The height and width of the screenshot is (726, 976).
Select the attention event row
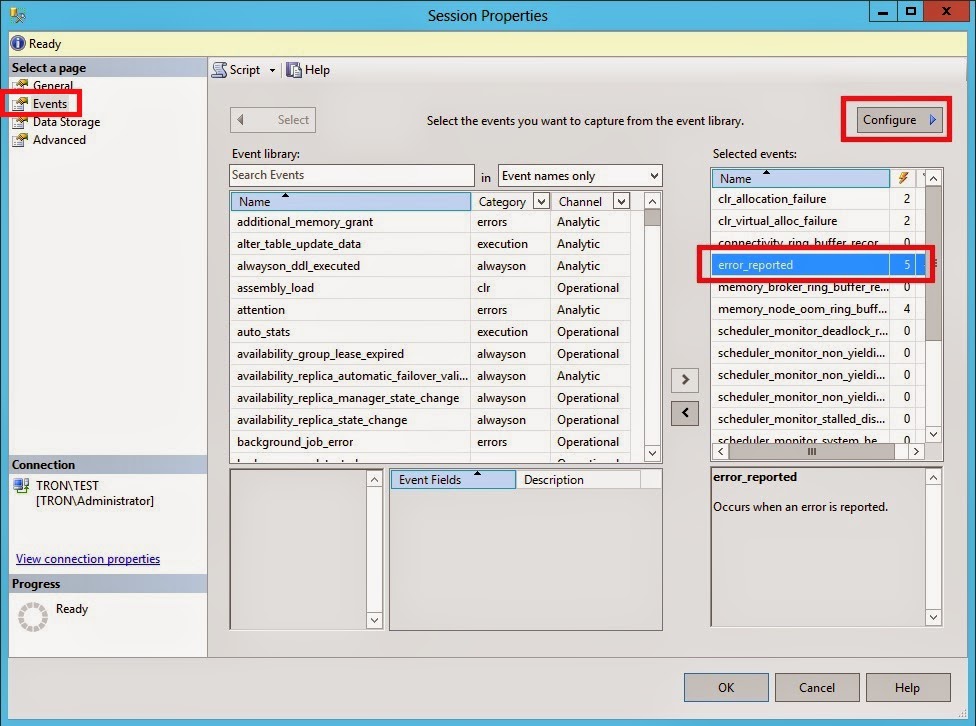pos(430,309)
